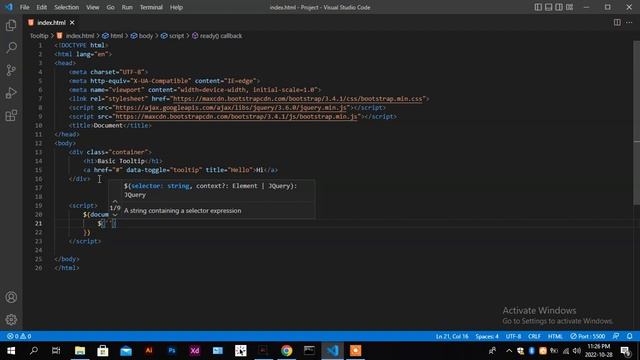Open the editor More Actions menu

[x=629, y=22]
